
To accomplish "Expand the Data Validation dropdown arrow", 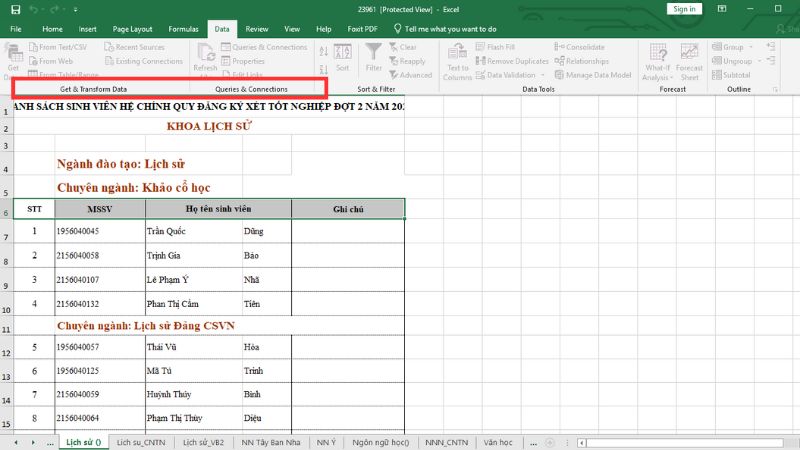I will tap(540, 75).
